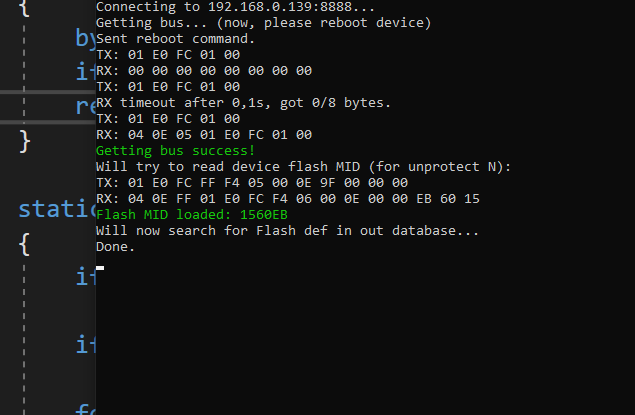Image resolution: width=635 pixels, height=415 pixels.
Task: Click the closing curly brace above "static"
Action: pos(25,141)
